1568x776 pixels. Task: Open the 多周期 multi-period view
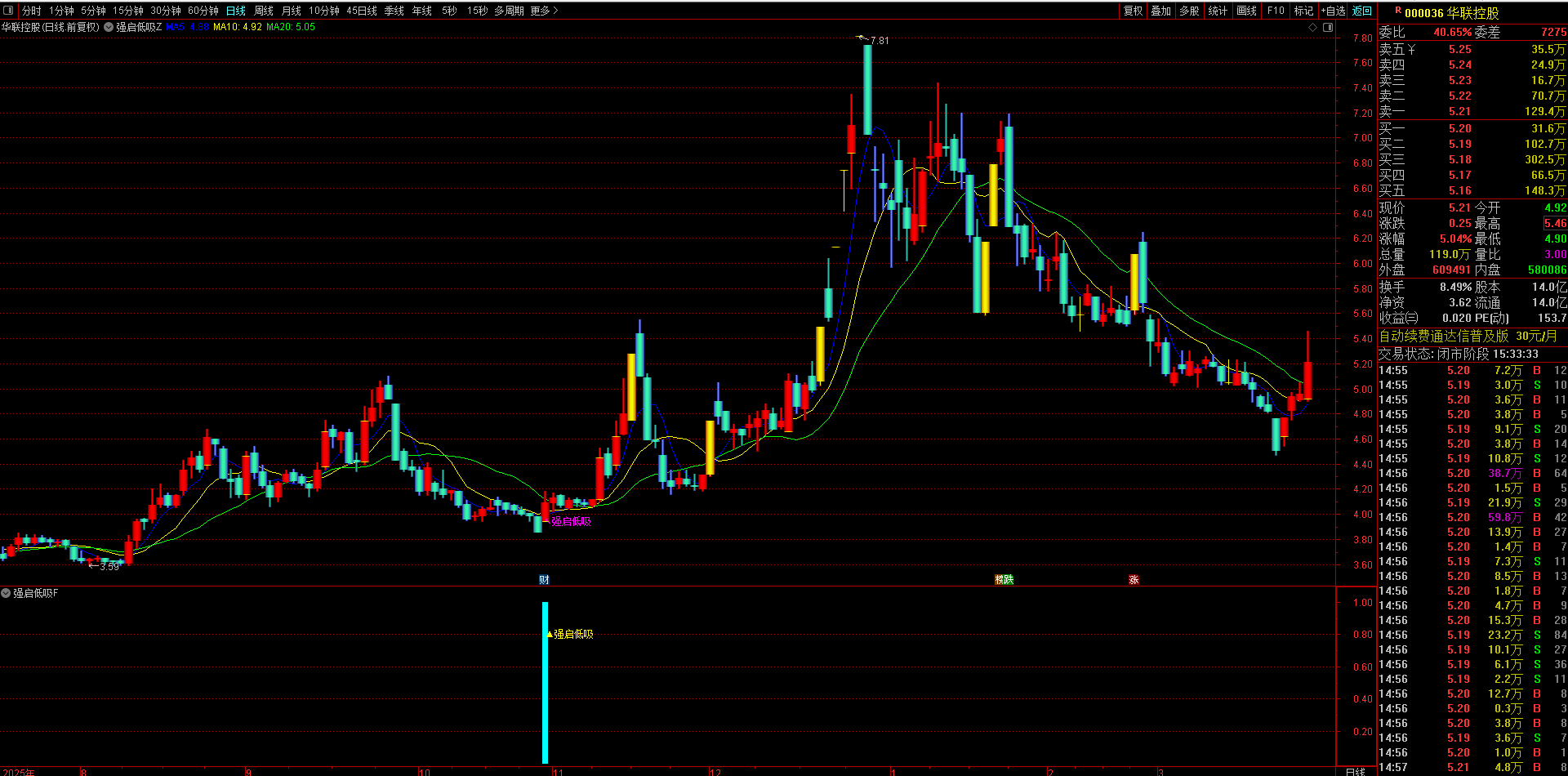click(509, 11)
